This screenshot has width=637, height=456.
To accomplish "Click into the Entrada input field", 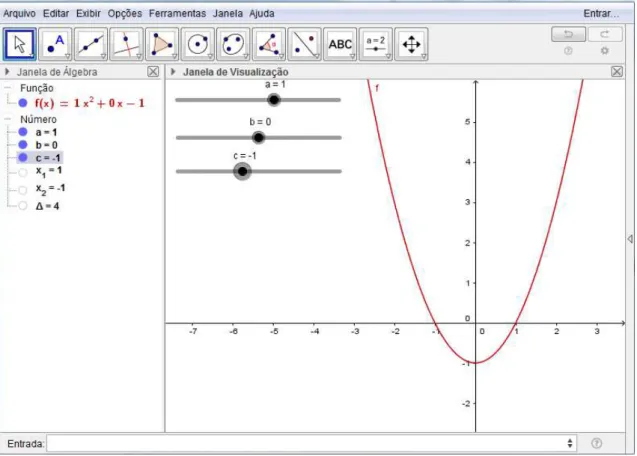I will [x=310, y=443].
